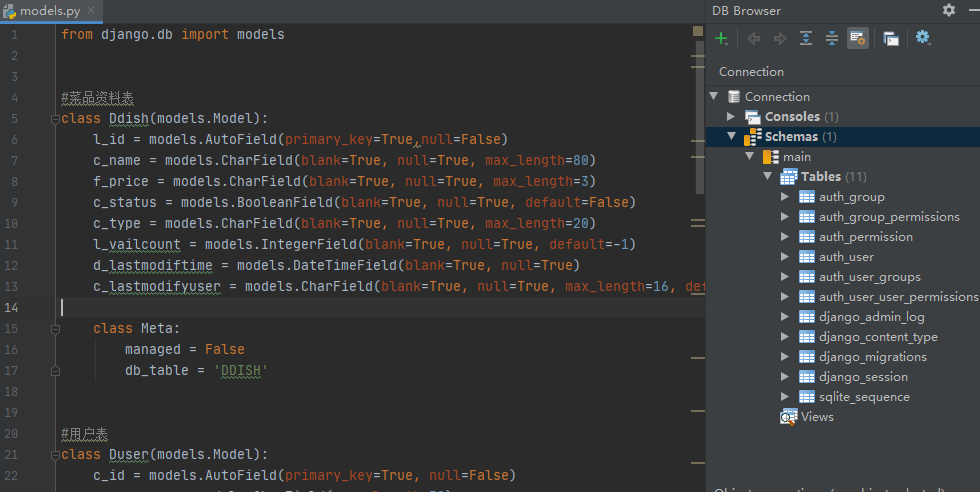The height and width of the screenshot is (492, 980).
Task: Expand the Consoles node arrow
Action: 731,116
